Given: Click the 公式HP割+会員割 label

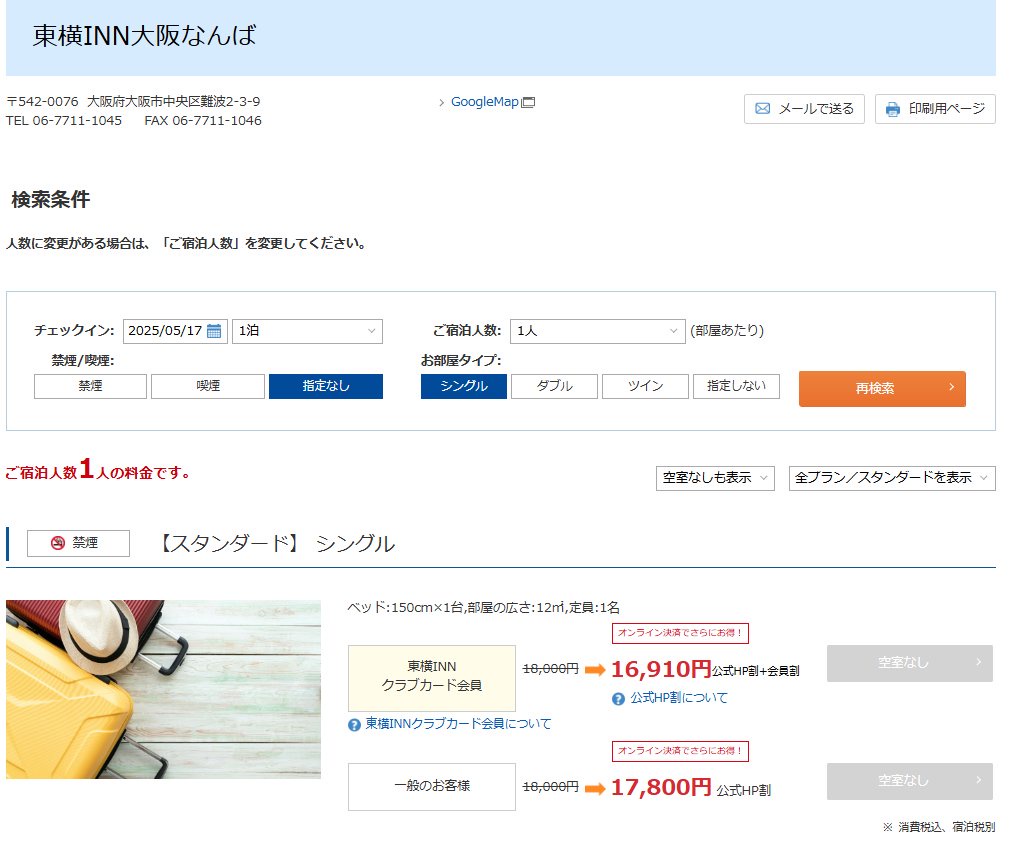Looking at the screenshot, I should [x=756, y=671].
